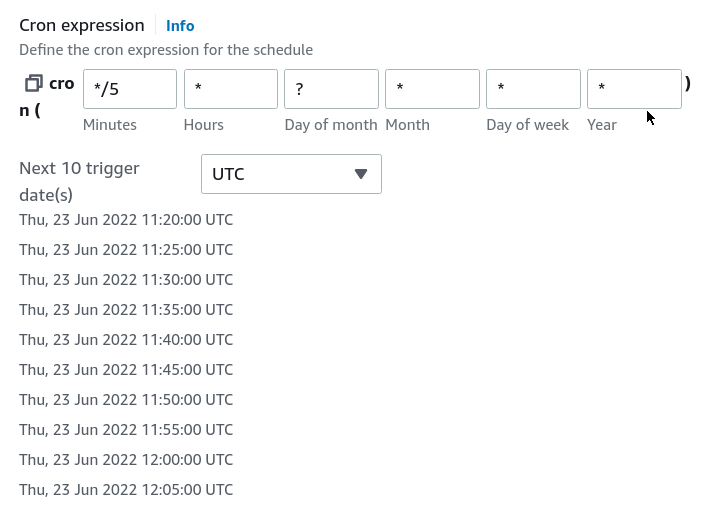
Task: Select the Day of week field
Action: click(534, 89)
